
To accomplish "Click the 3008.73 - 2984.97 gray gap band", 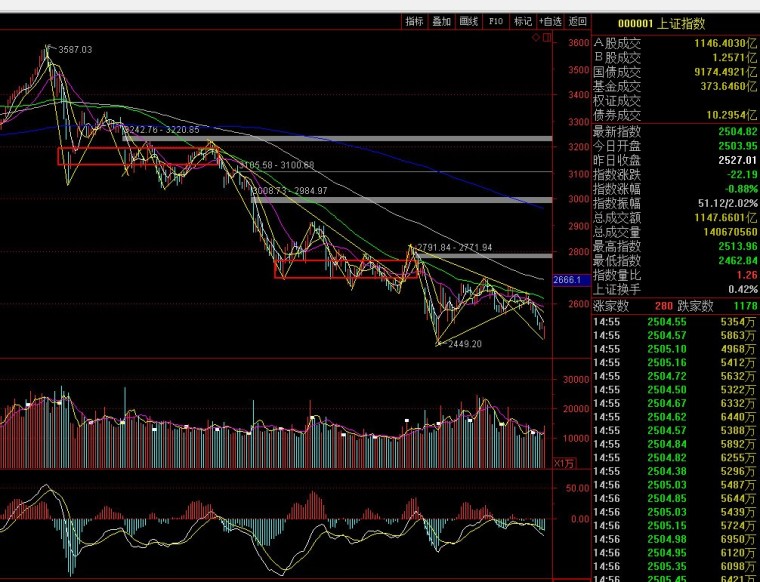I will click(x=402, y=200).
